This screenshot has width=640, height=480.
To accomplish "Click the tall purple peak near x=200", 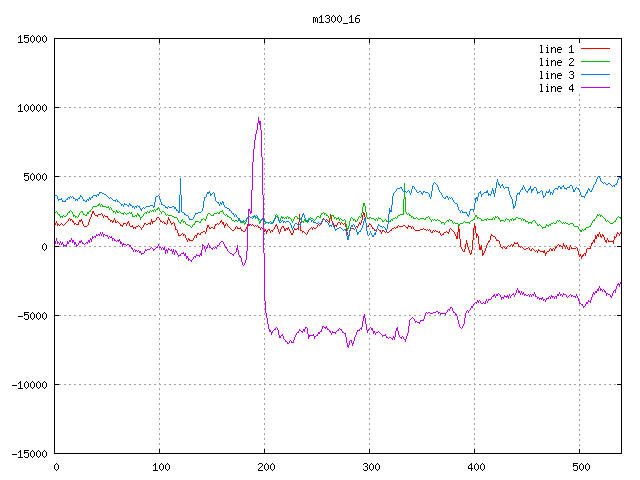I will [259, 121].
